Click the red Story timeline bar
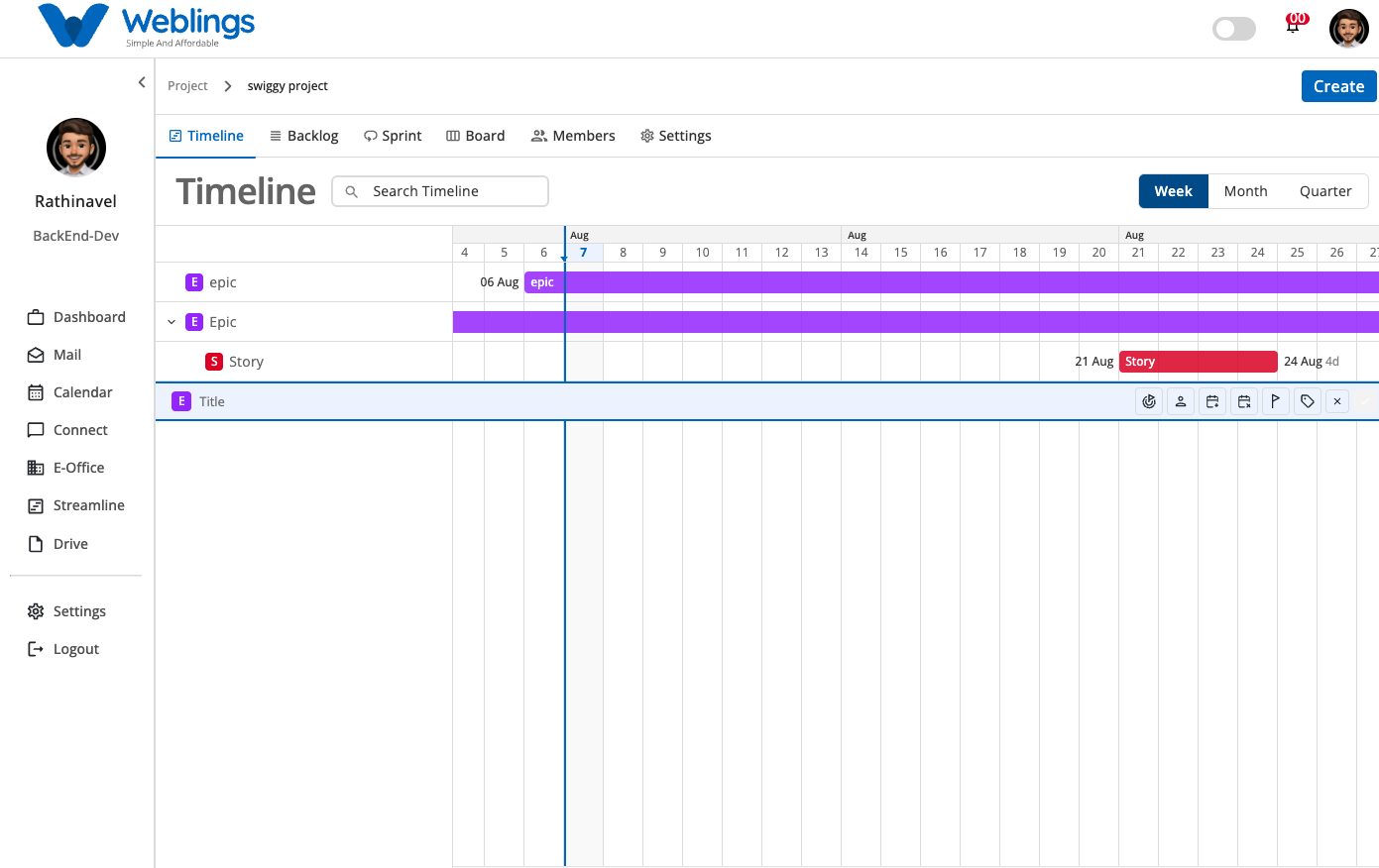1379x868 pixels. point(1199,362)
